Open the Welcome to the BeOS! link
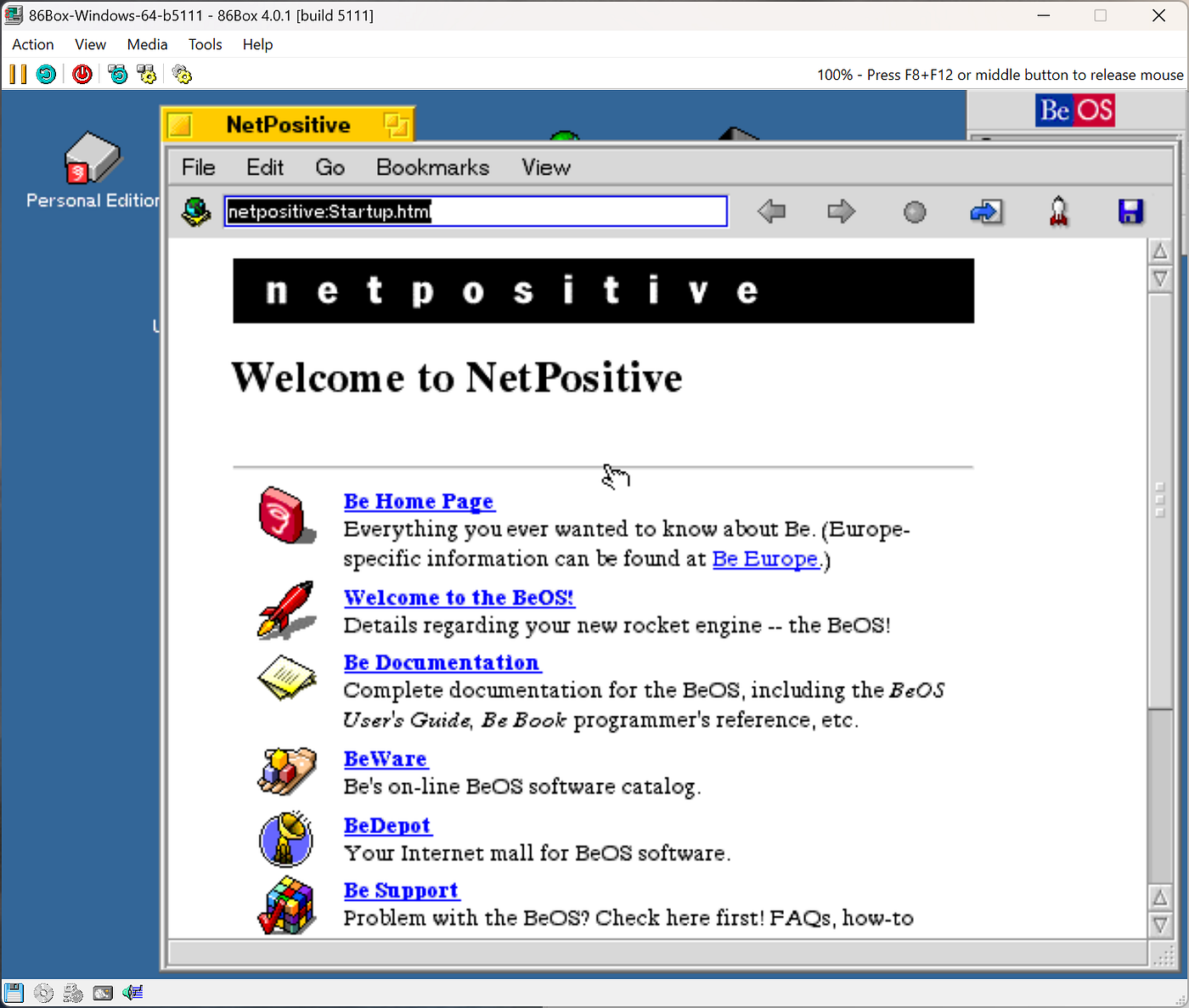 coord(459,597)
